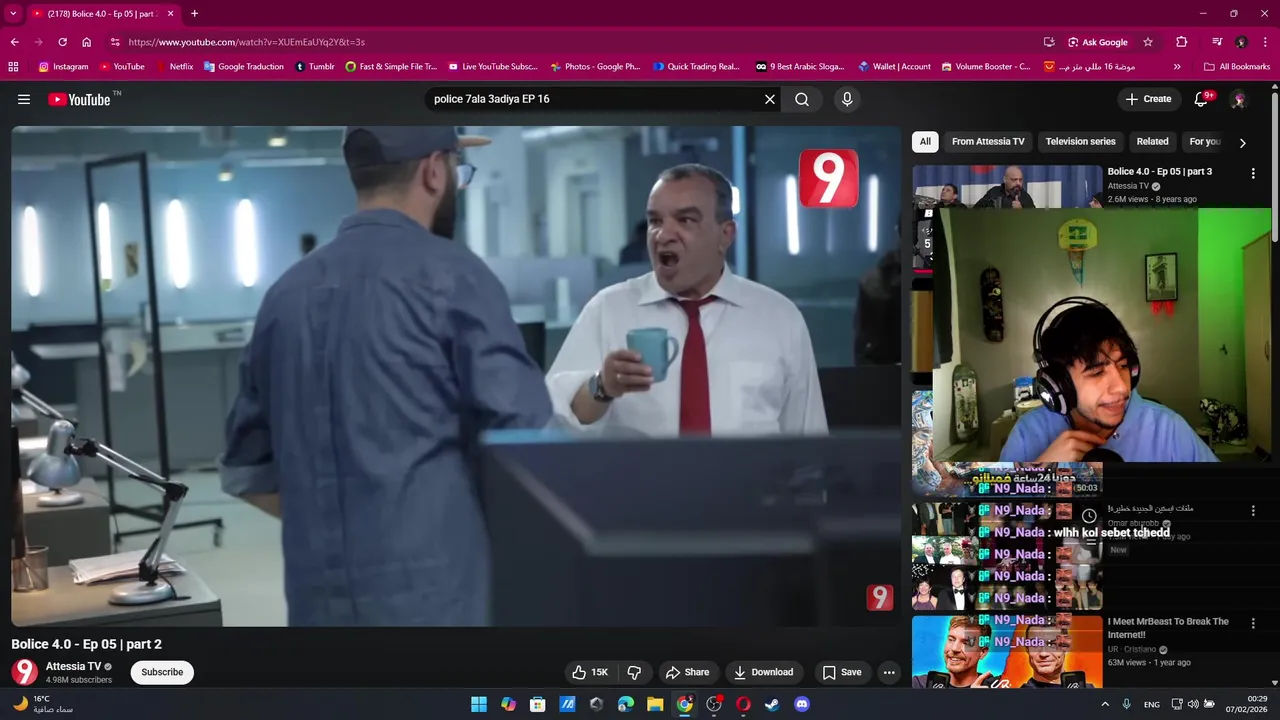
Task: Show hidden system tray icons
Action: [1105, 704]
